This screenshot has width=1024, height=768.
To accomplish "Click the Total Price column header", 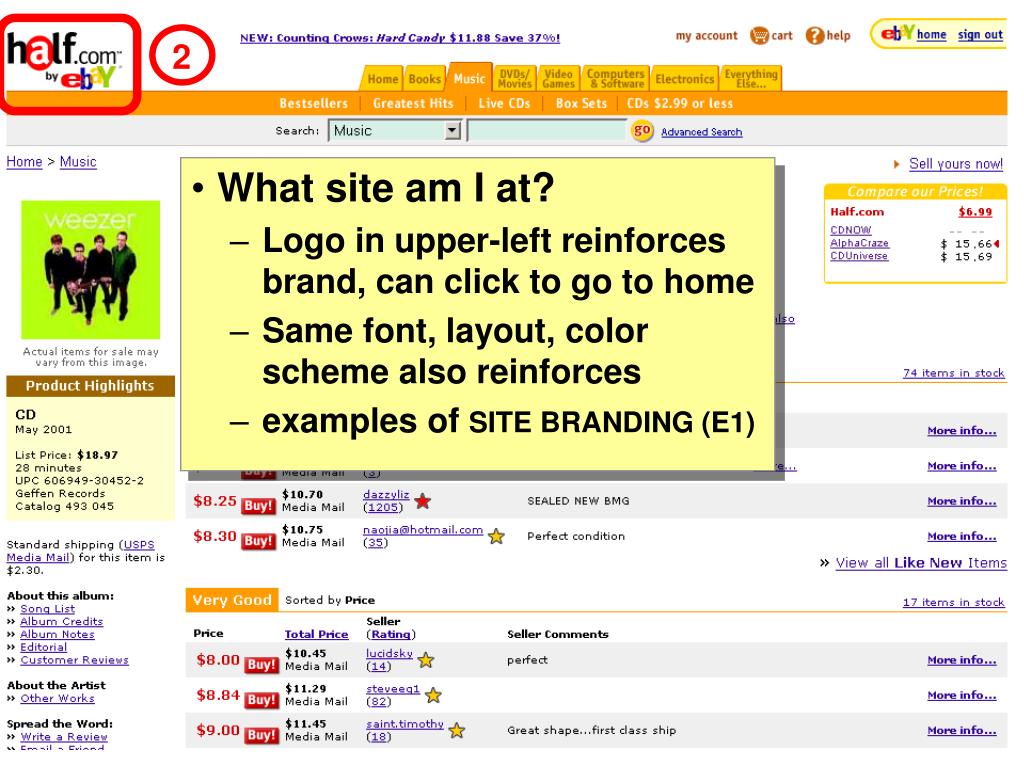I will pyautogui.click(x=316, y=634).
